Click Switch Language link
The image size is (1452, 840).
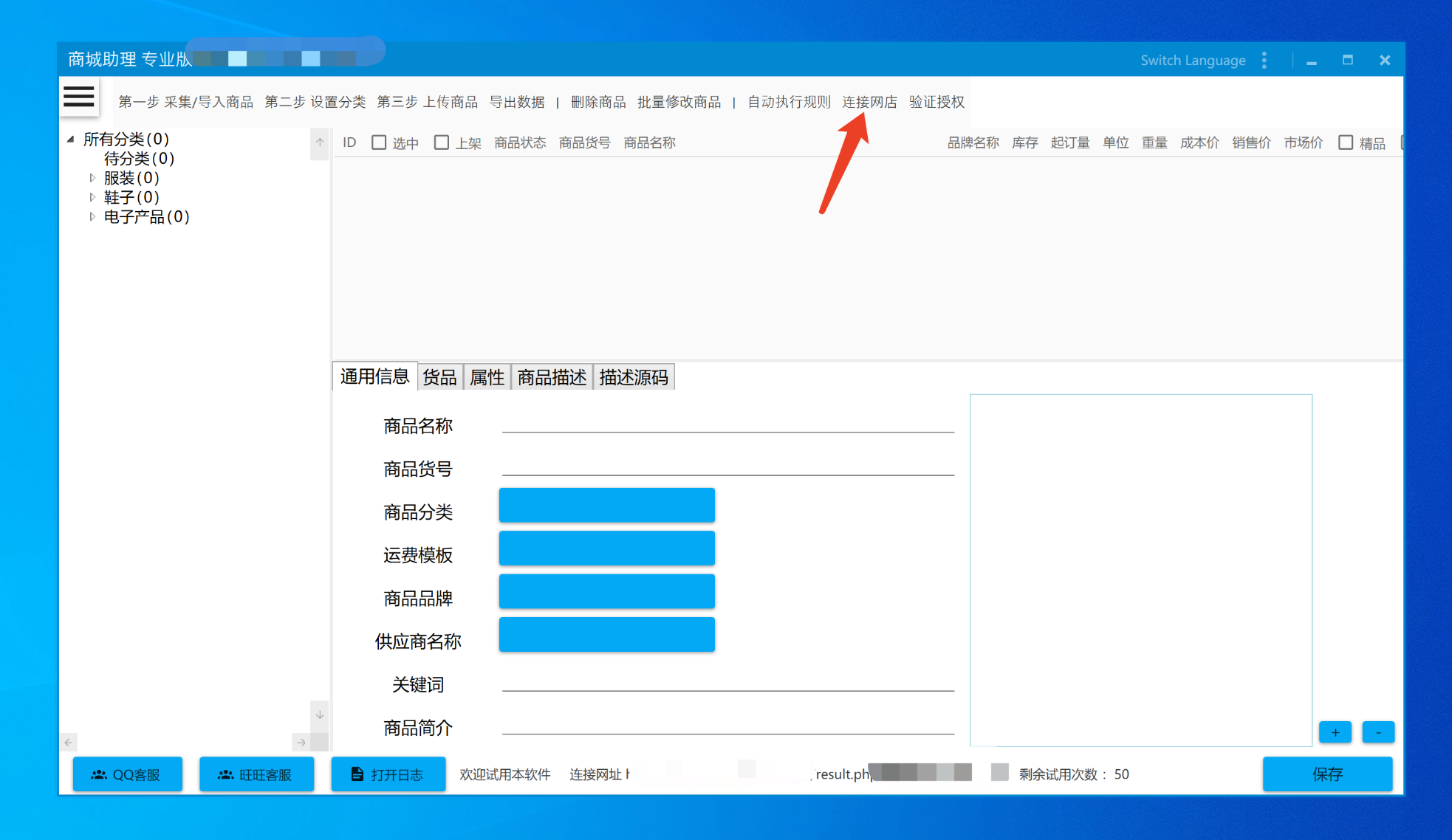[1192, 61]
